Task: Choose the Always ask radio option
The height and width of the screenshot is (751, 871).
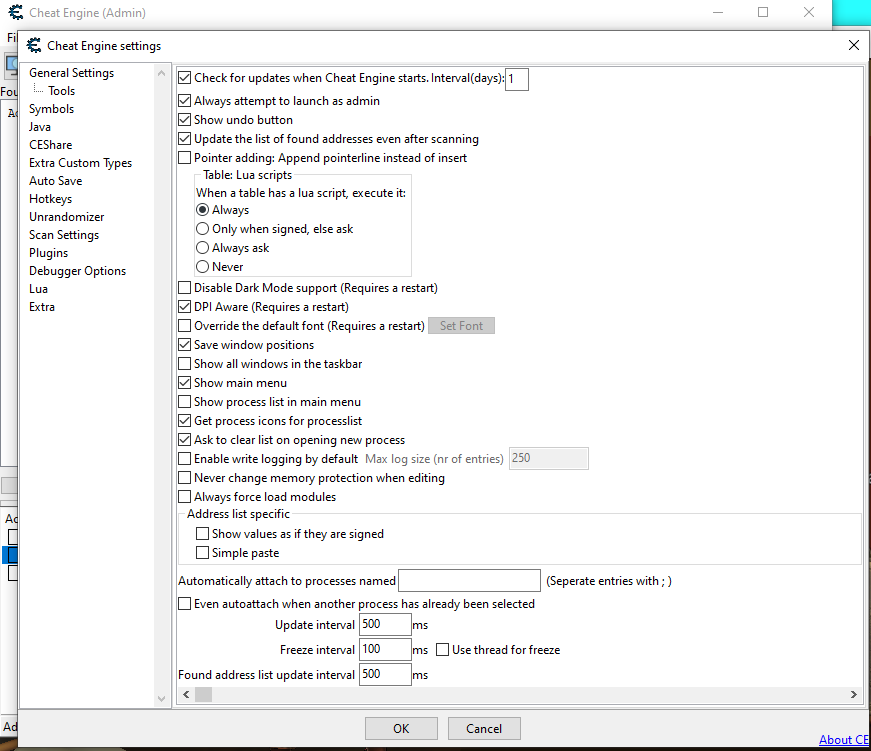Action: point(203,248)
